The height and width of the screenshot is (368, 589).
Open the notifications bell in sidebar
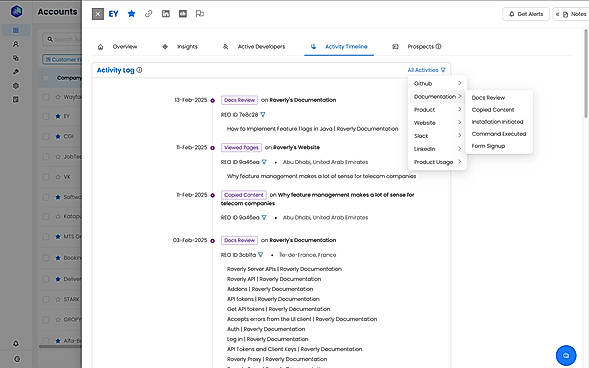coord(15,343)
